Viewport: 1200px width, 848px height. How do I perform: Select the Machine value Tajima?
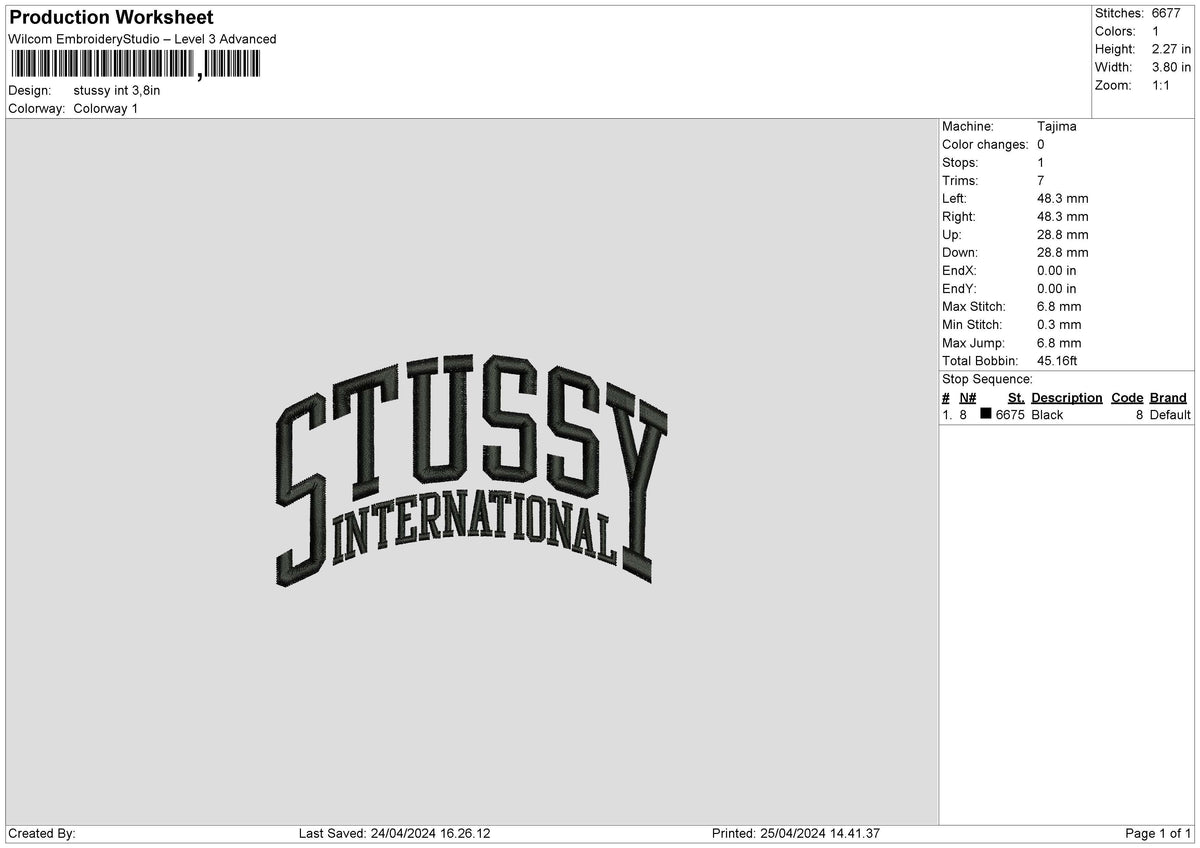[1057, 127]
